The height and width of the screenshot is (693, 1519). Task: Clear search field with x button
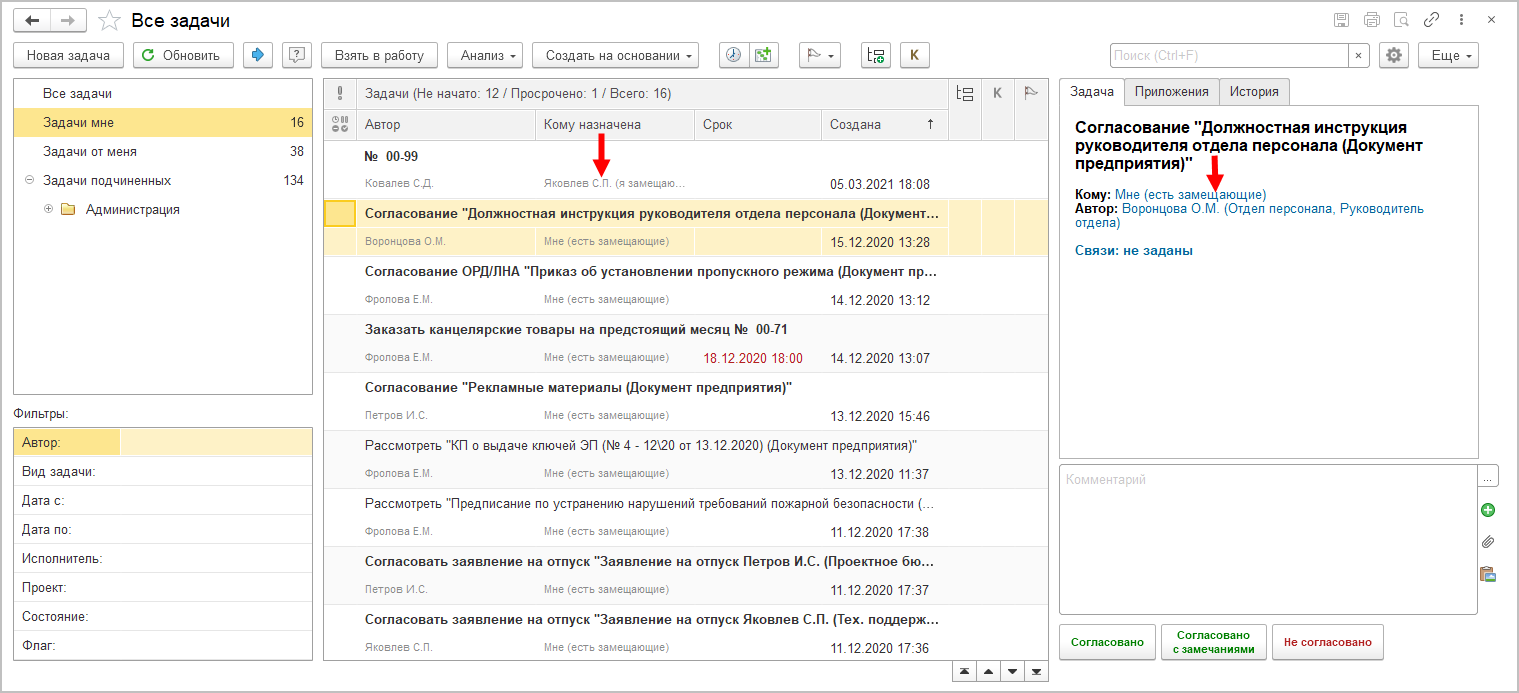[1359, 55]
